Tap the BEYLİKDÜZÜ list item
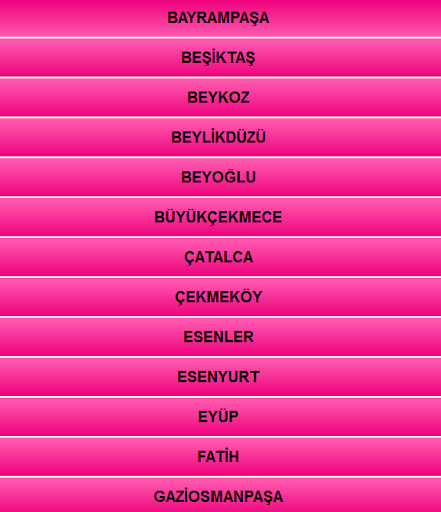The height and width of the screenshot is (512, 441). 220,137
